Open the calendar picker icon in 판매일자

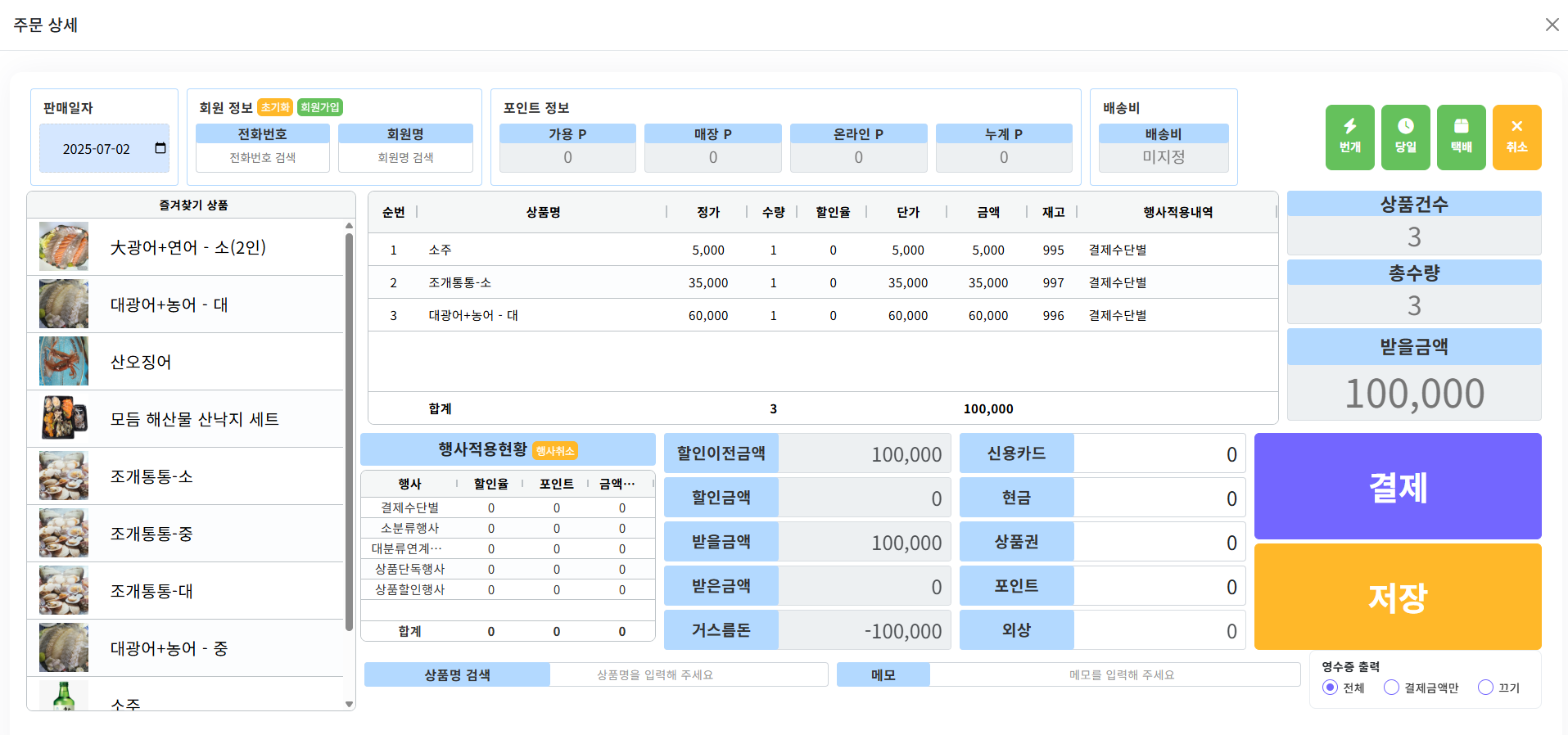pos(160,148)
